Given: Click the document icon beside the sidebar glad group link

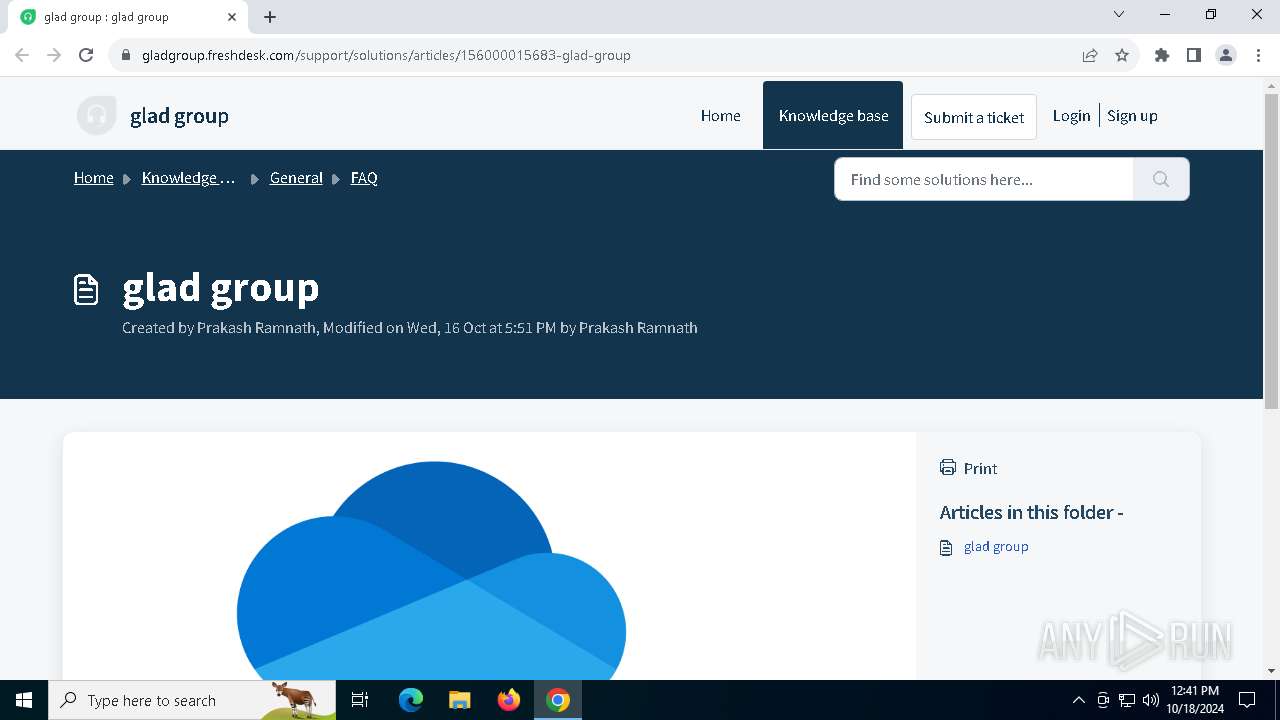Looking at the screenshot, I should tap(946, 548).
